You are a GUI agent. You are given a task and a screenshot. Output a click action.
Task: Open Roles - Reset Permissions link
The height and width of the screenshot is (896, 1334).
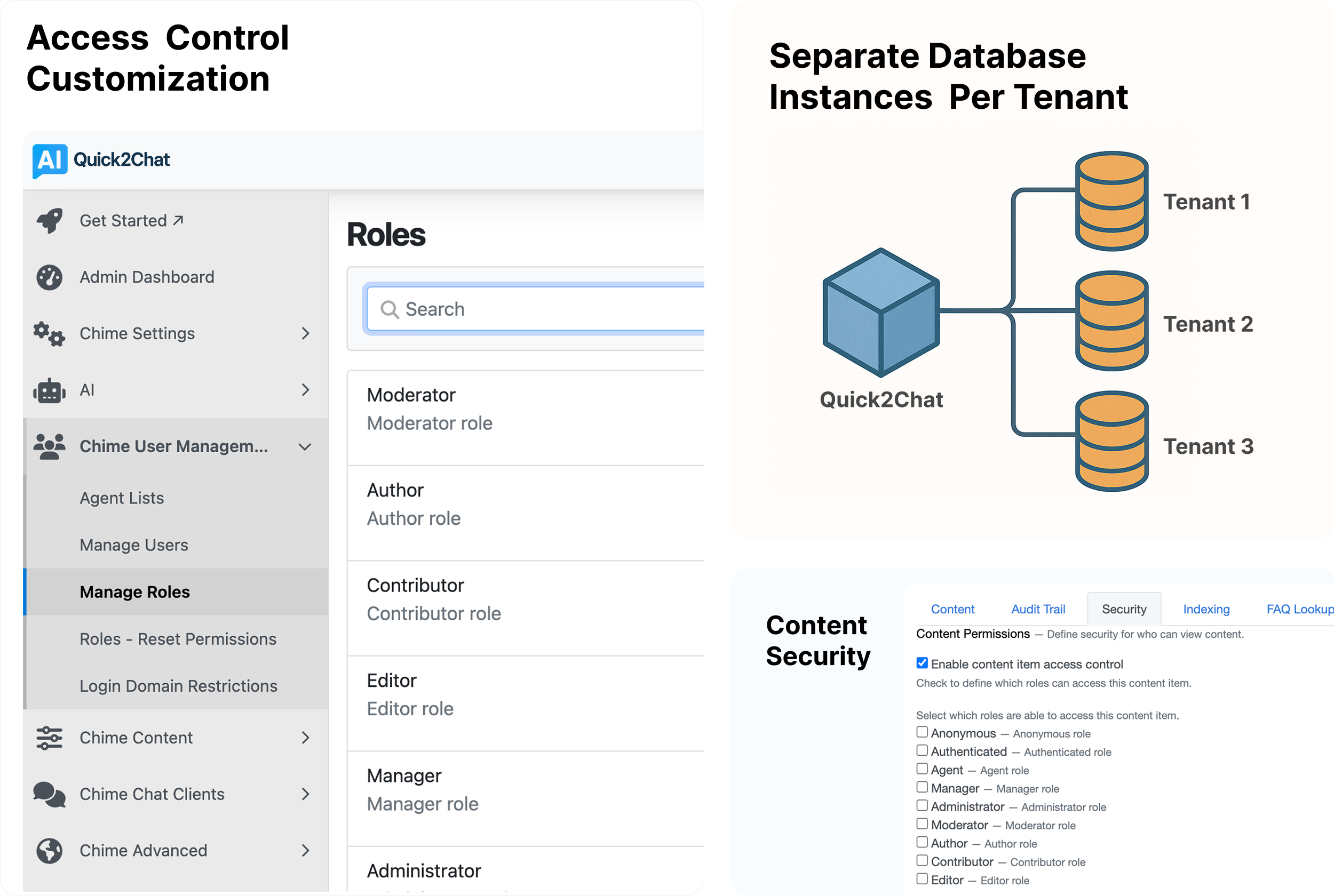178,639
